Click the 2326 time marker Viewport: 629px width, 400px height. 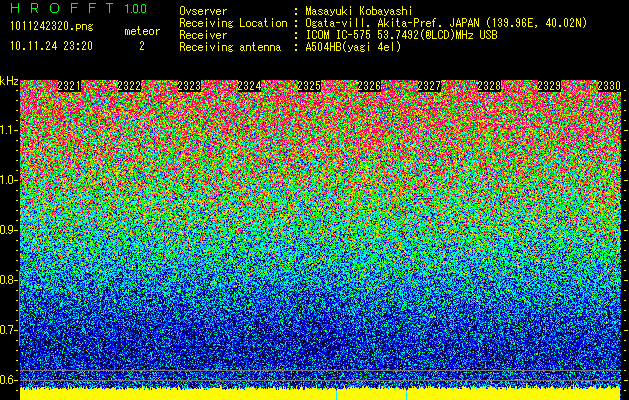click(369, 86)
